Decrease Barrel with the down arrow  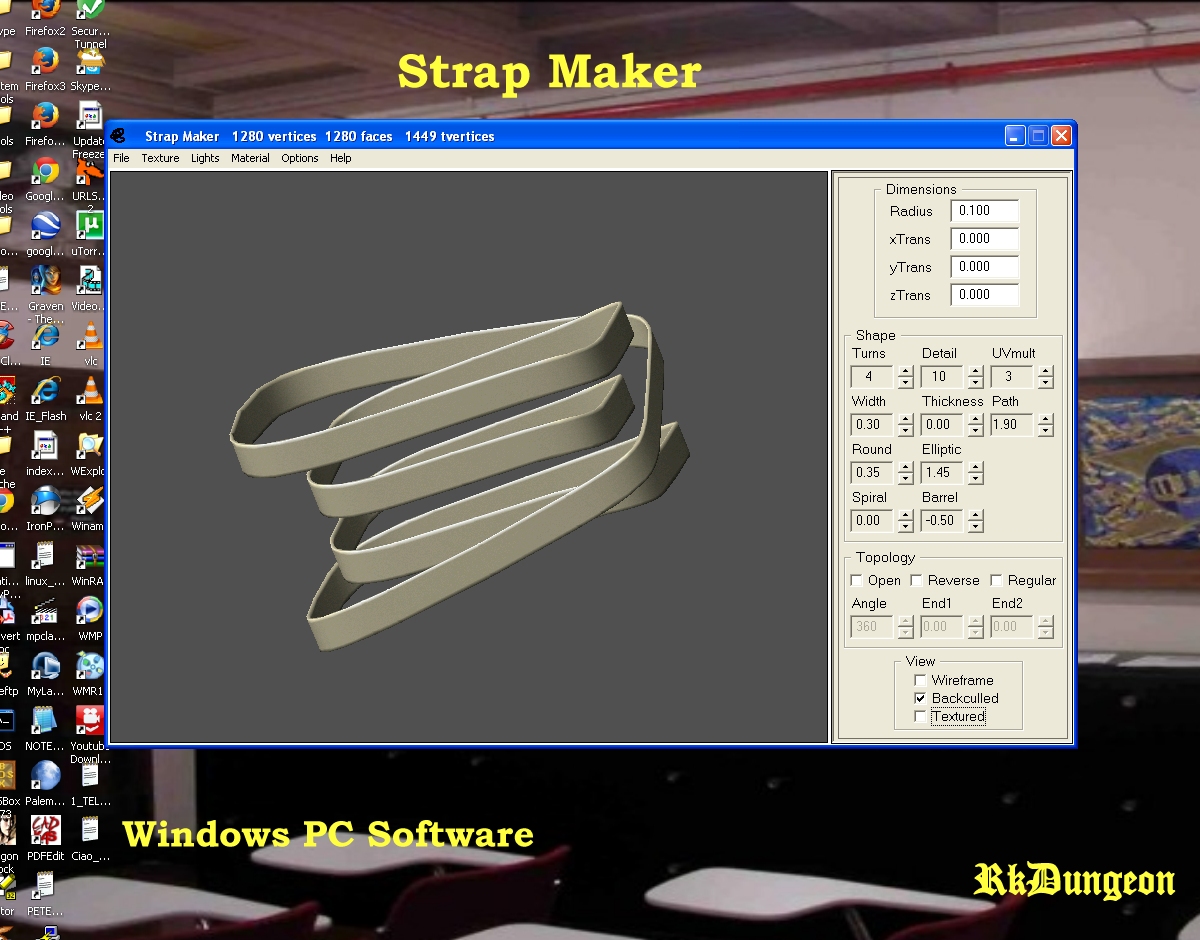click(976, 527)
